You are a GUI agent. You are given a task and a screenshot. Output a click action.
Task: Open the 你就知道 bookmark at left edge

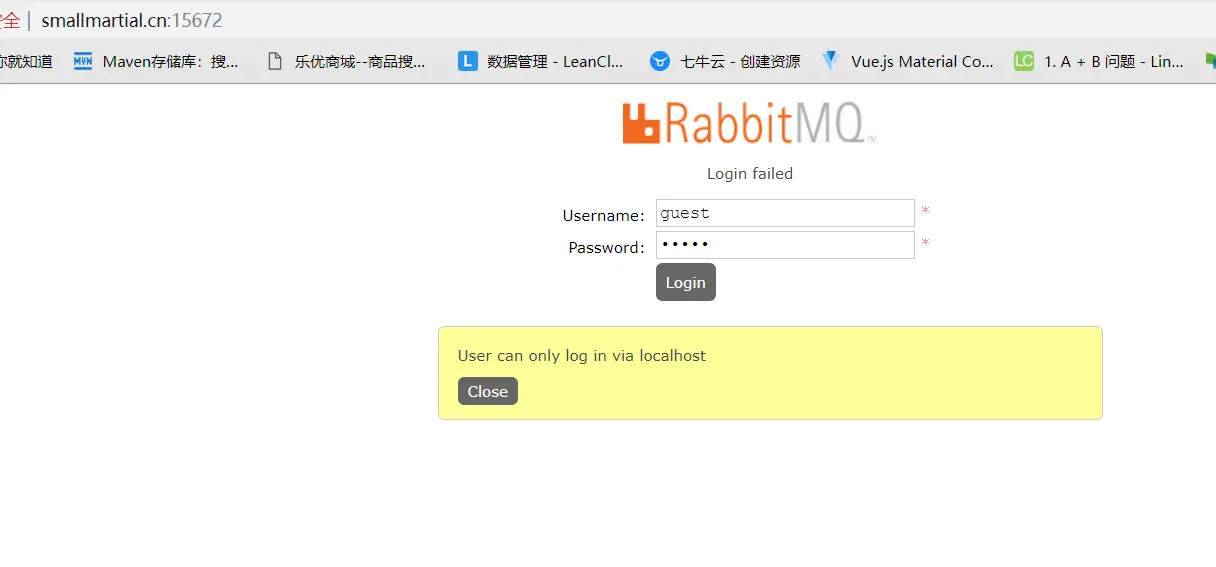(x=26, y=61)
